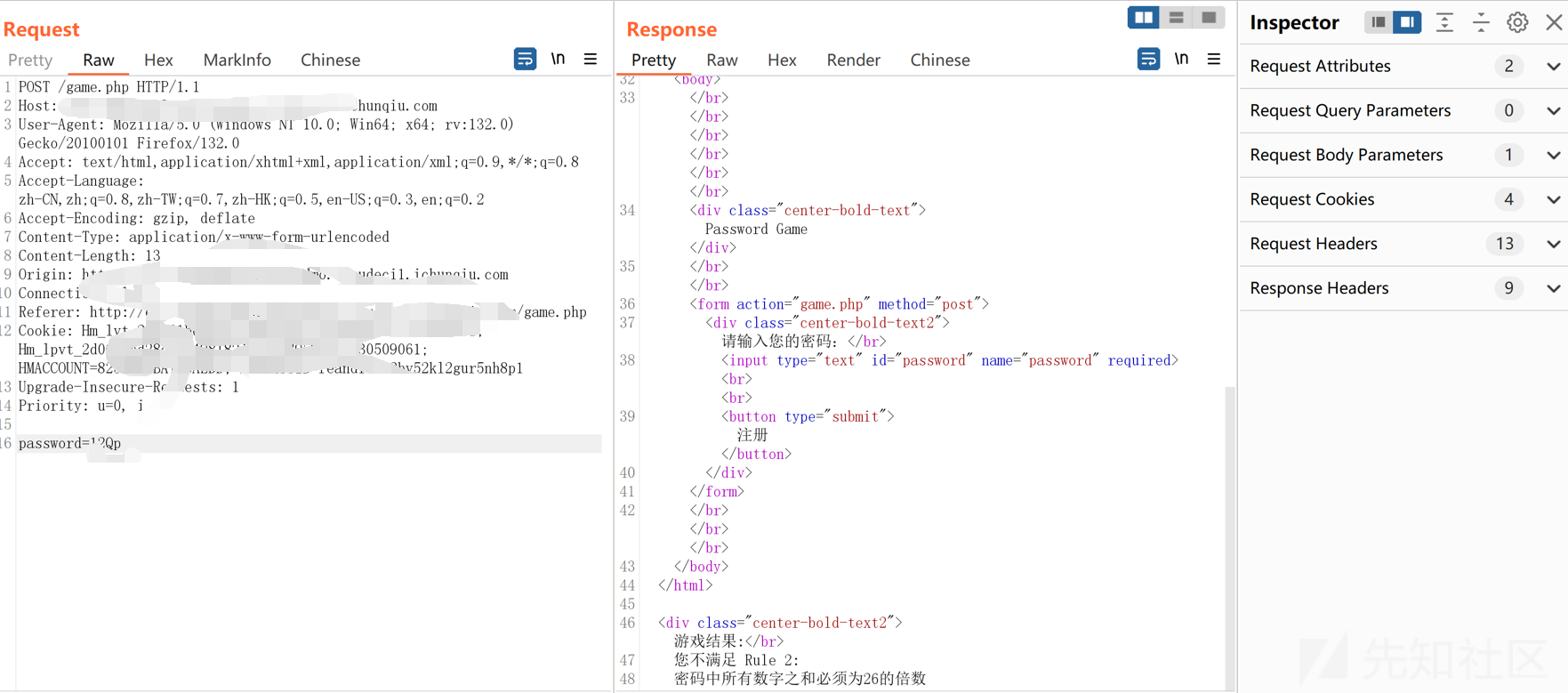Viewport: 1568px width, 693px height.
Task: Click the Request panel title
Action: (41, 29)
